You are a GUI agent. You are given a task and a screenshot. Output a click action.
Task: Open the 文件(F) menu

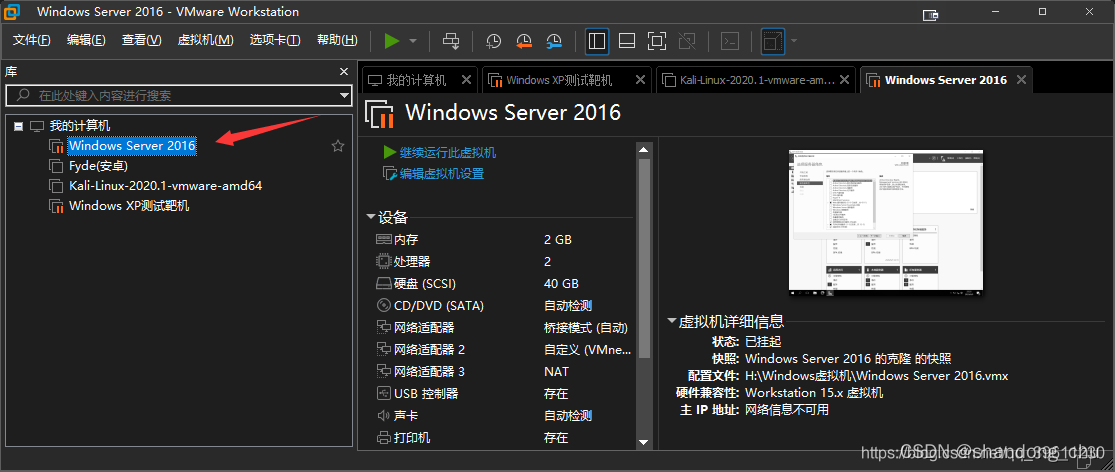click(32, 41)
